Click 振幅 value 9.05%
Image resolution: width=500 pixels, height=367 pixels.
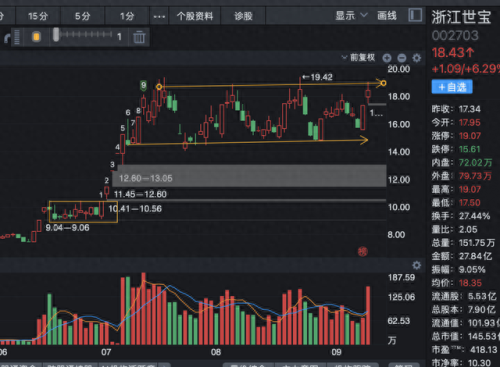pyautogui.click(x=472, y=269)
